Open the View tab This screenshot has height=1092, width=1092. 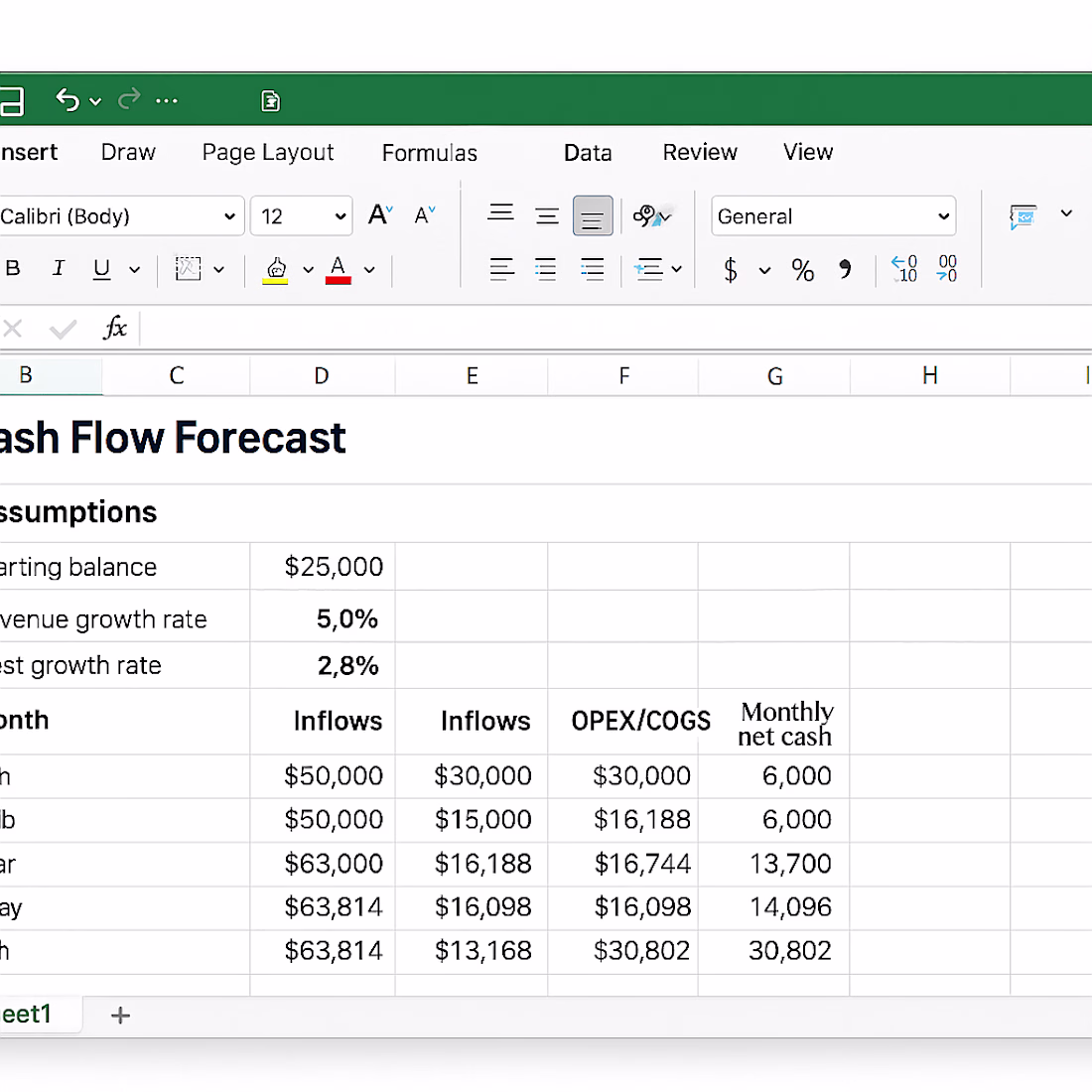point(808,152)
